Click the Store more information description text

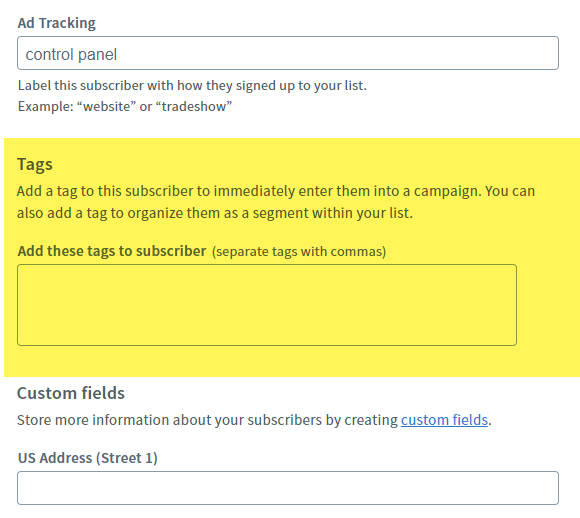point(254,420)
